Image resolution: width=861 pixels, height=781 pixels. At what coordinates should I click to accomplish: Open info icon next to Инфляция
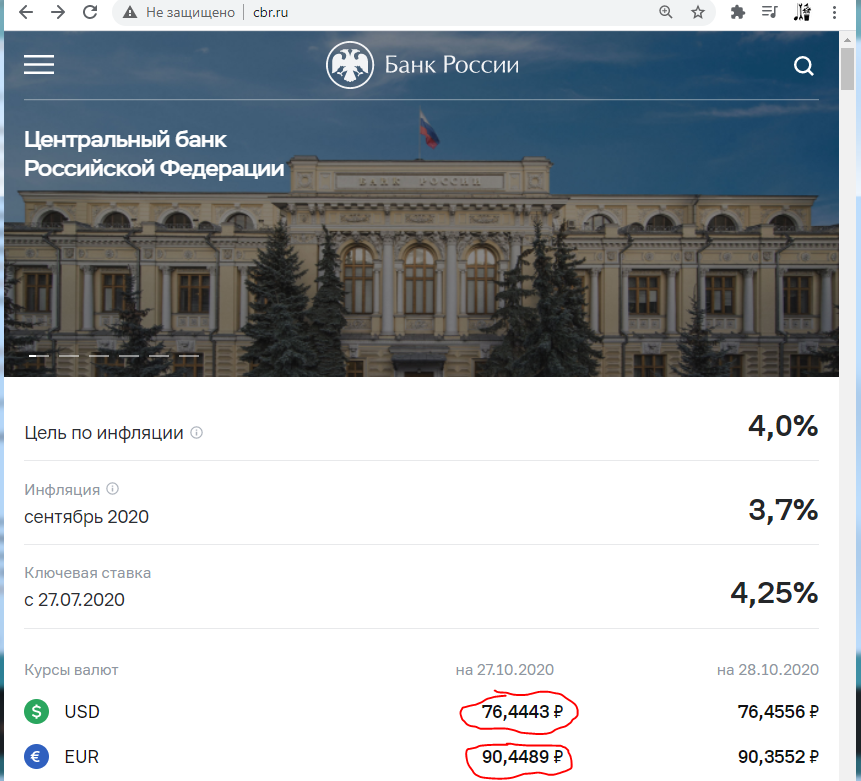pos(113,488)
